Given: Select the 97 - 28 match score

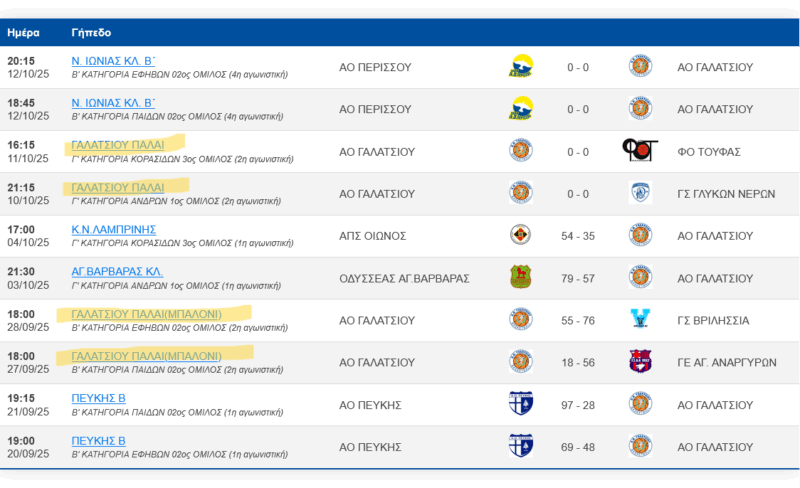Looking at the screenshot, I should 577,404.
